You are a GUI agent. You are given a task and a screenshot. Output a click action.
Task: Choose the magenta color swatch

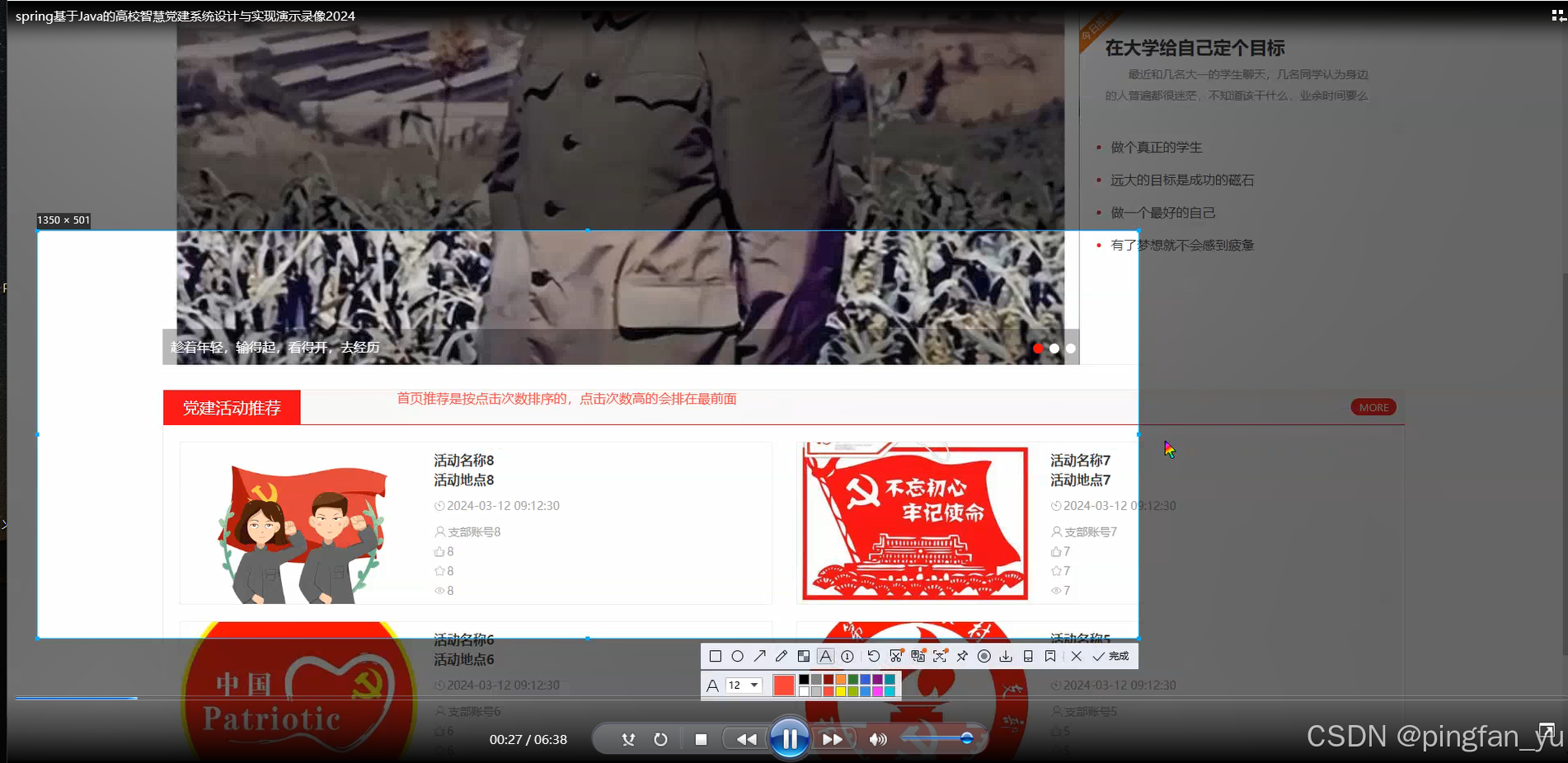coord(877,690)
